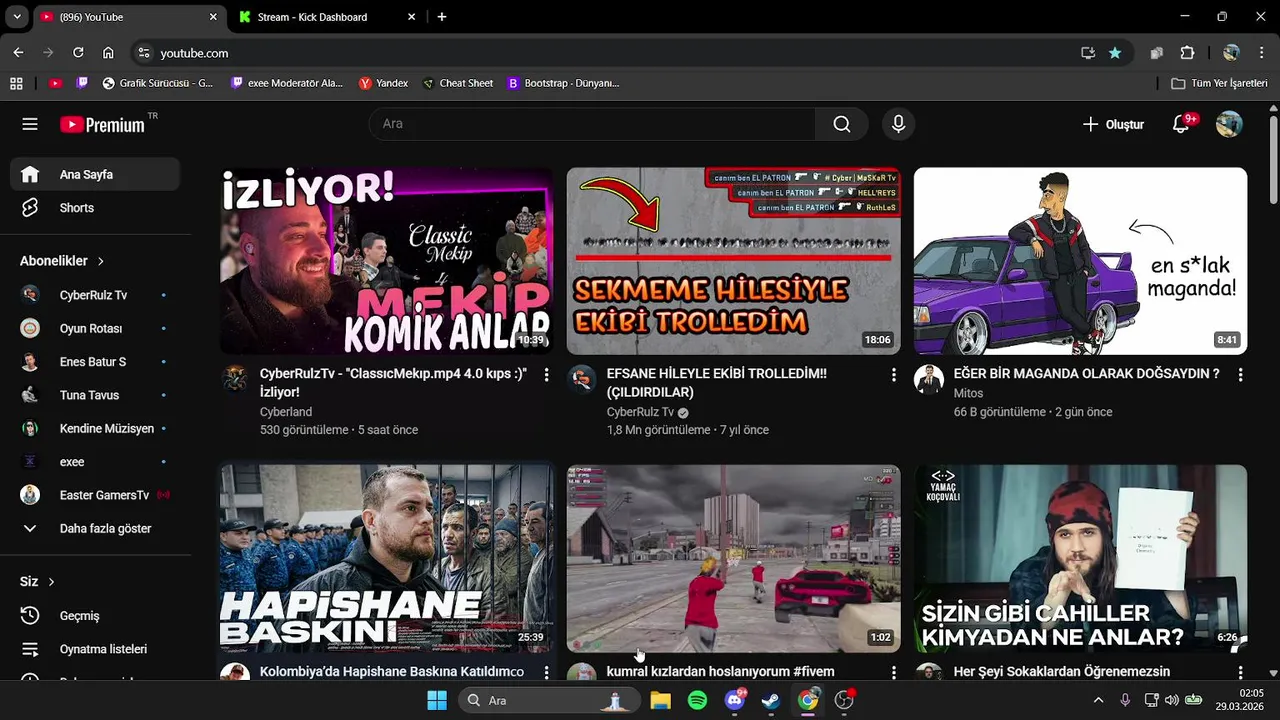The height and width of the screenshot is (720, 1280).
Task: Open Spotify from the taskbar
Action: [697, 700]
